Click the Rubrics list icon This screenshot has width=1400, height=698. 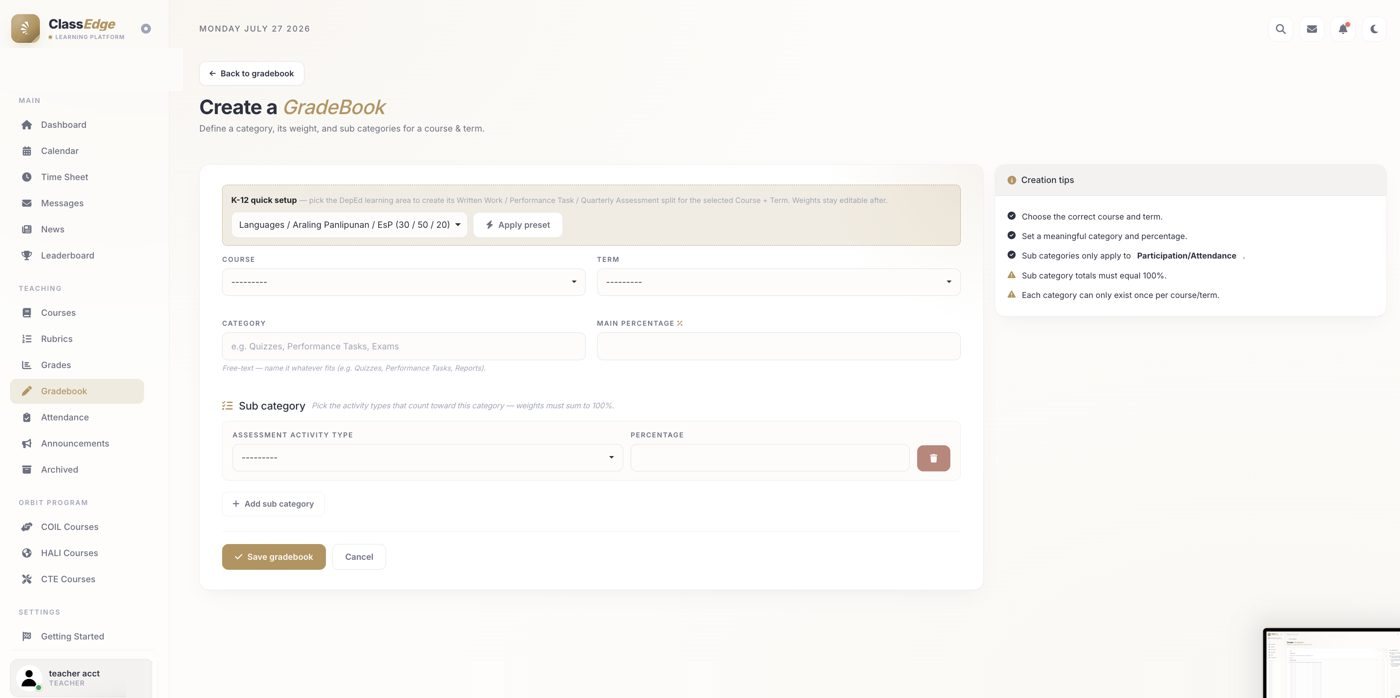pos(27,339)
